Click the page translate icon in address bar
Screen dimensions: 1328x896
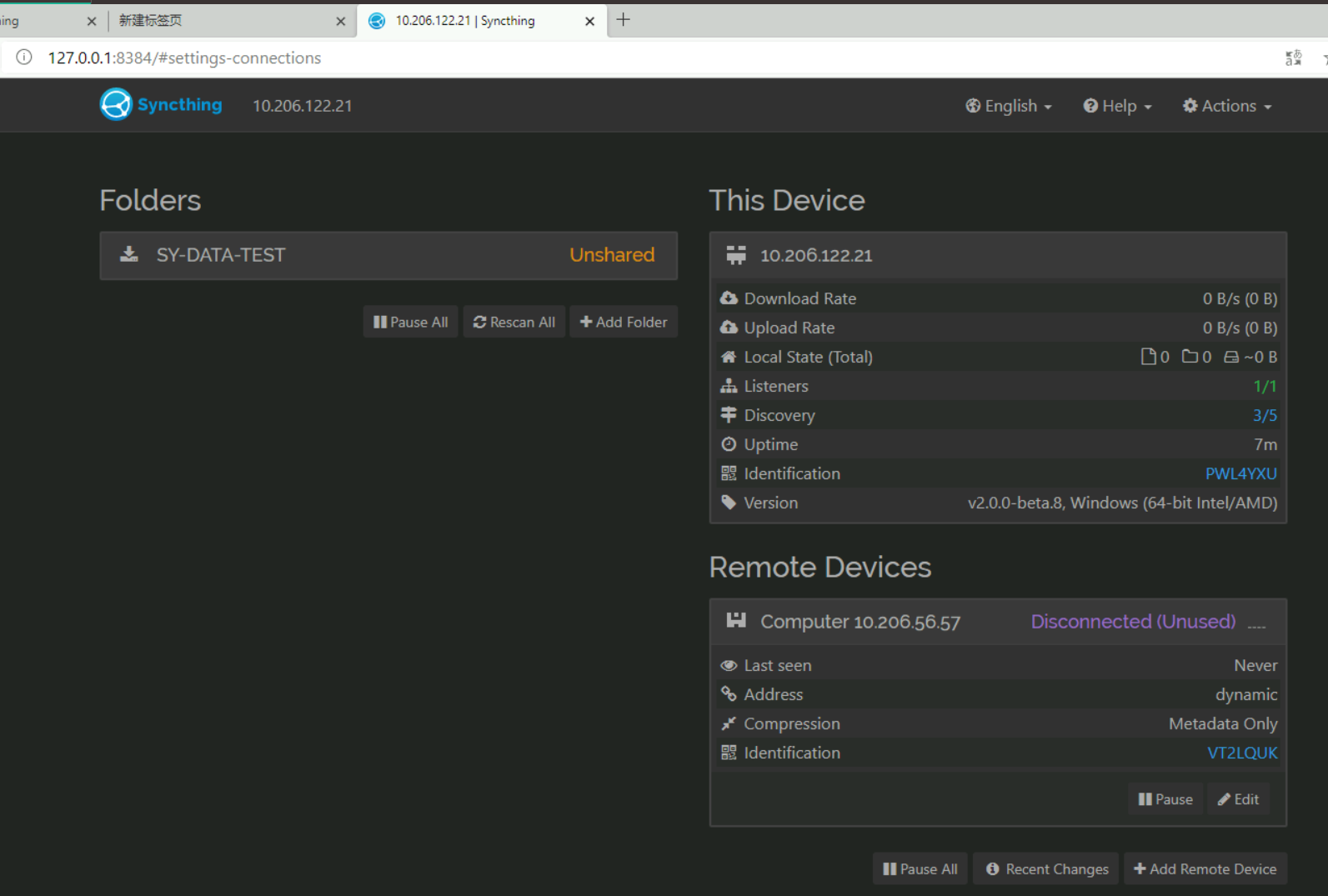coord(1293,58)
